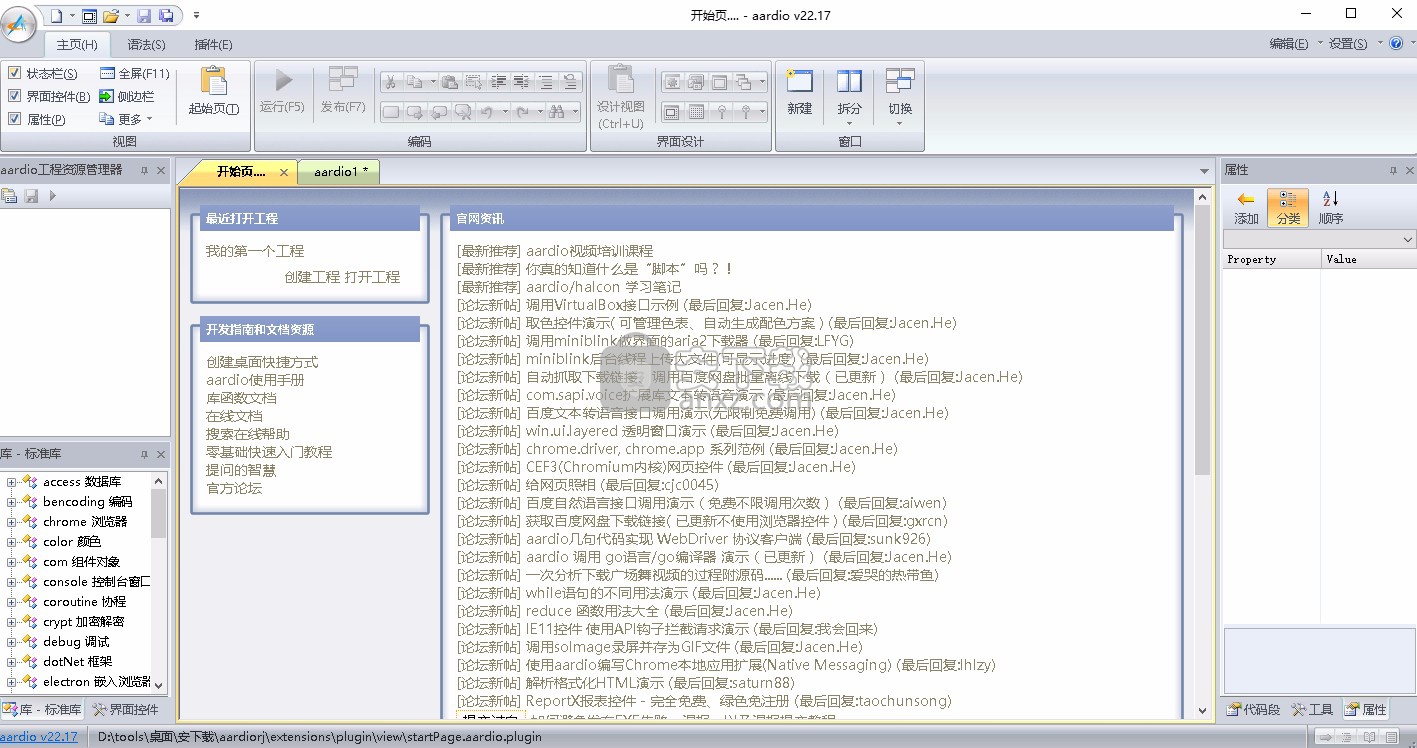Open the 设置(S) dropdown menu
The width and height of the screenshot is (1417, 748).
click(x=1354, y=43)
